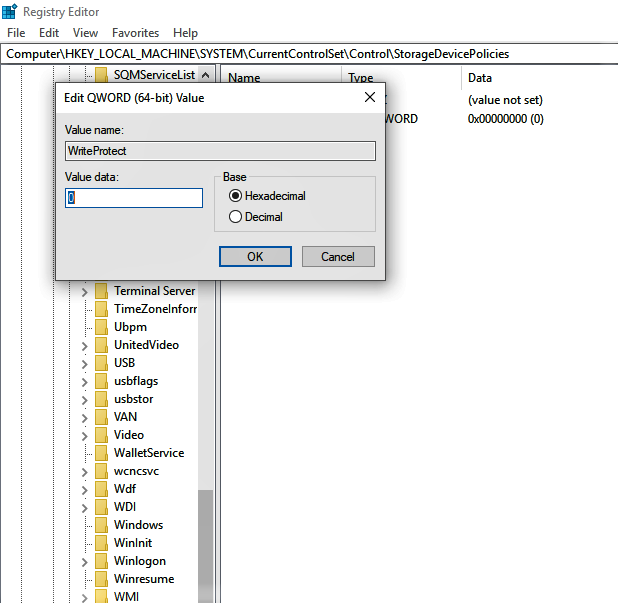
Task: Confirm the dialog with OK
Action: click(x=255, y=257)
